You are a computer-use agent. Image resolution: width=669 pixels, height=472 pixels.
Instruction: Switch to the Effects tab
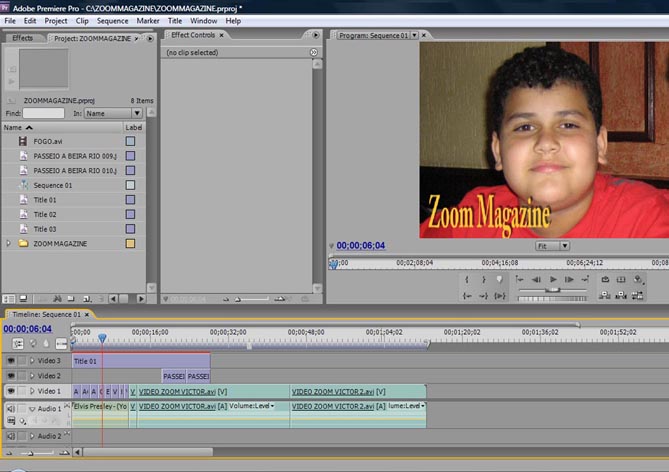[x=22, y=37]
